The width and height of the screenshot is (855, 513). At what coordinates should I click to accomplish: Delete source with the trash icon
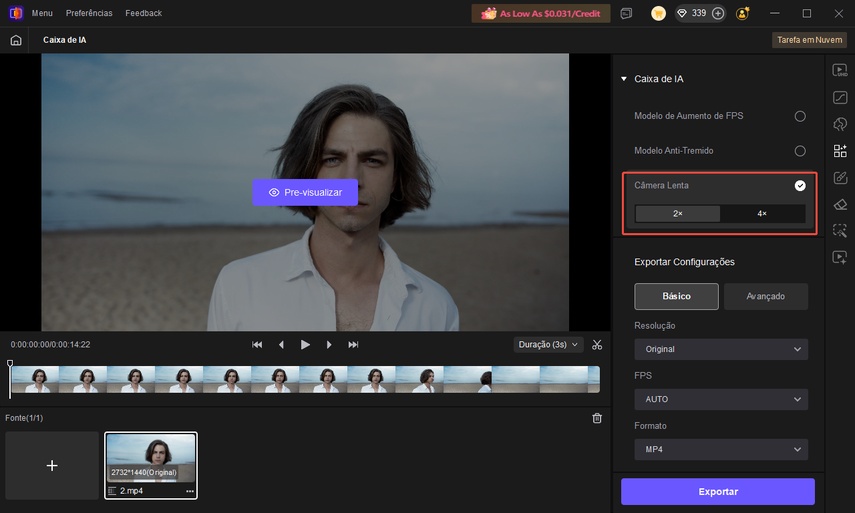coord(597,418)
